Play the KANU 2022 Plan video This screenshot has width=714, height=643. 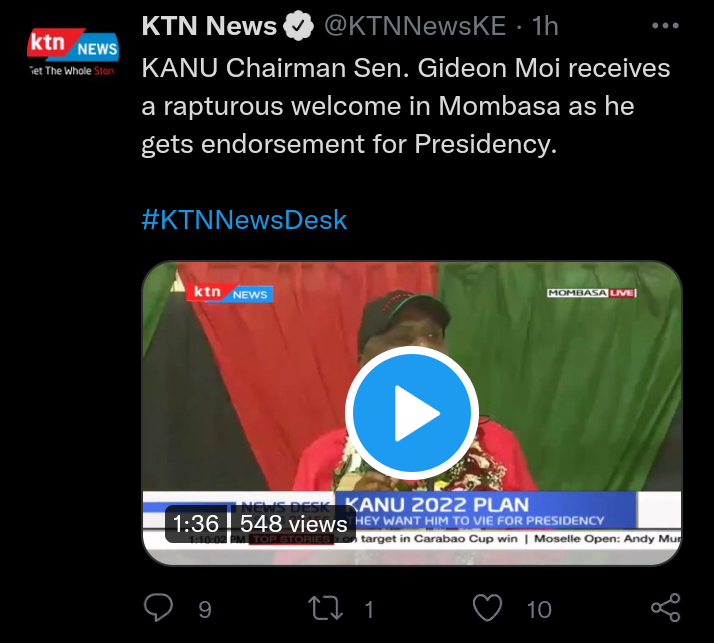click(412, 413)
